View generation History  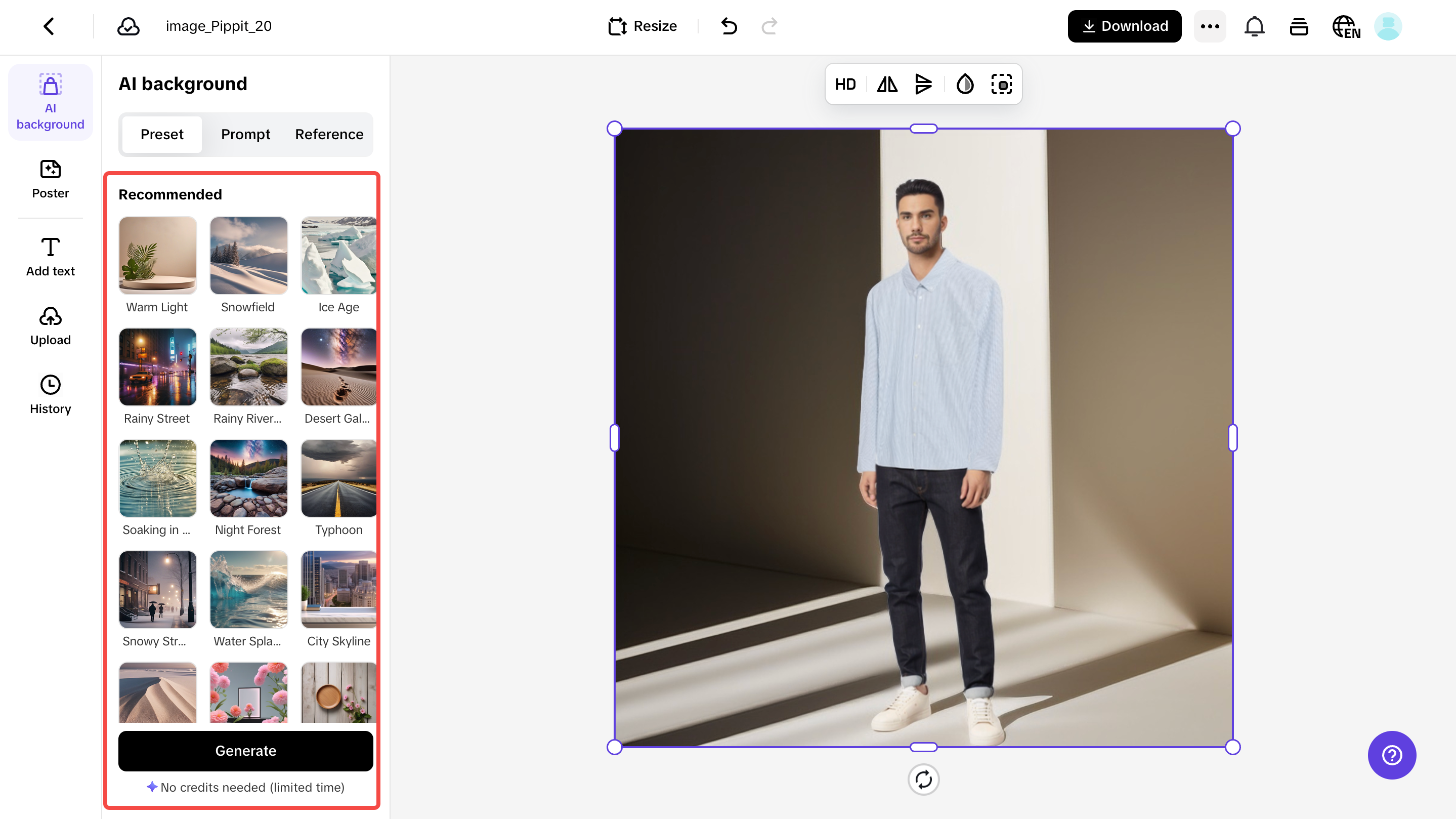coord(50,394)
